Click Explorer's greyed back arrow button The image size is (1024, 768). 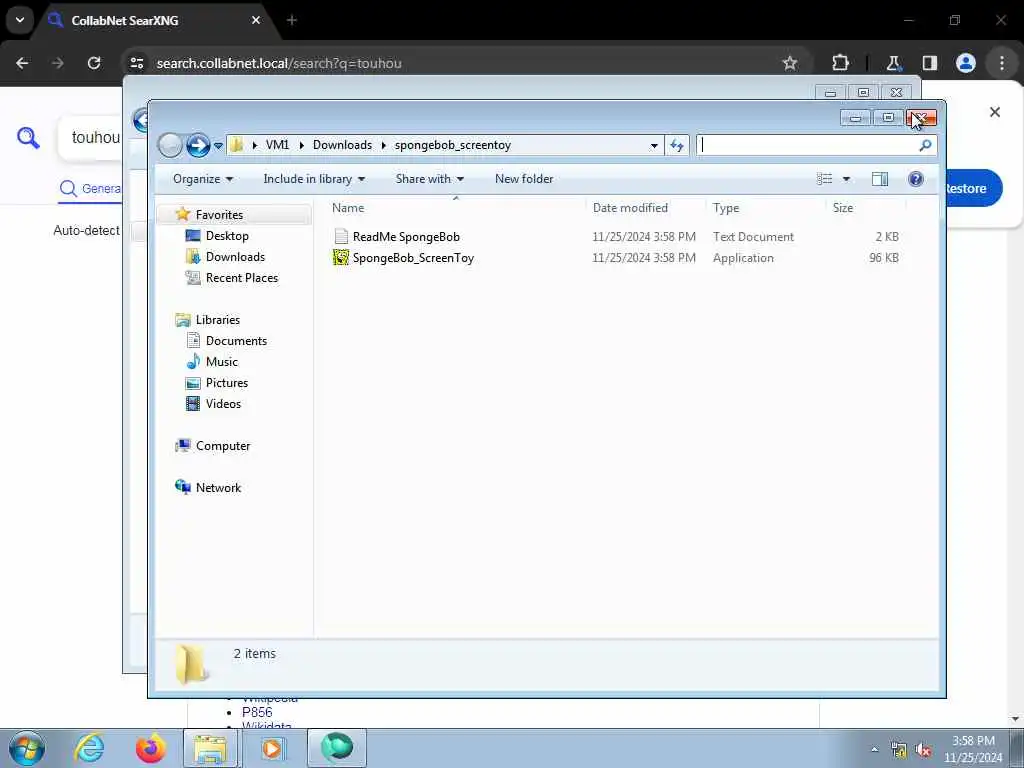pyautogui.click(x=170, y=145)
